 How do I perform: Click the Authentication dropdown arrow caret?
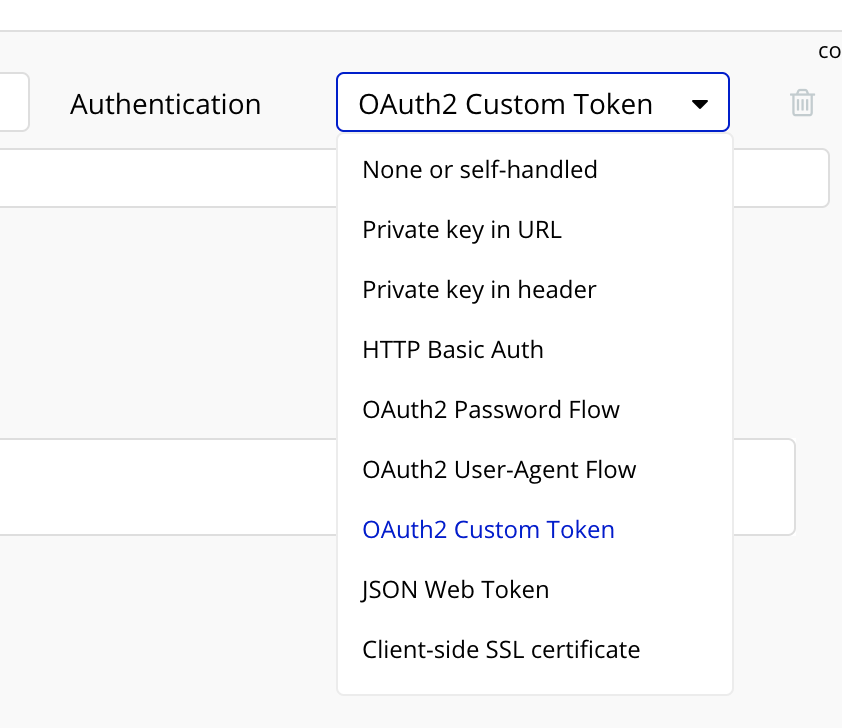click(700, 104)
